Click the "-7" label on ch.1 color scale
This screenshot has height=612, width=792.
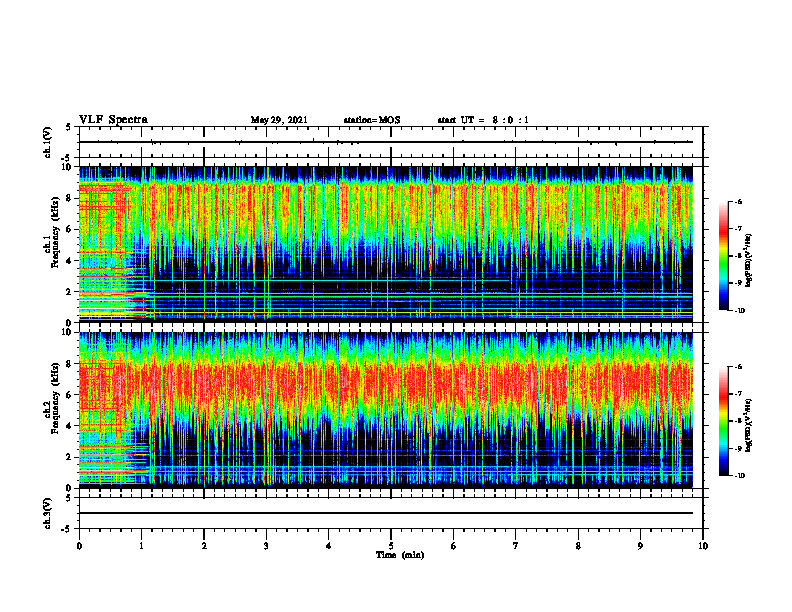pyautogui.click(x=738, y=229)
